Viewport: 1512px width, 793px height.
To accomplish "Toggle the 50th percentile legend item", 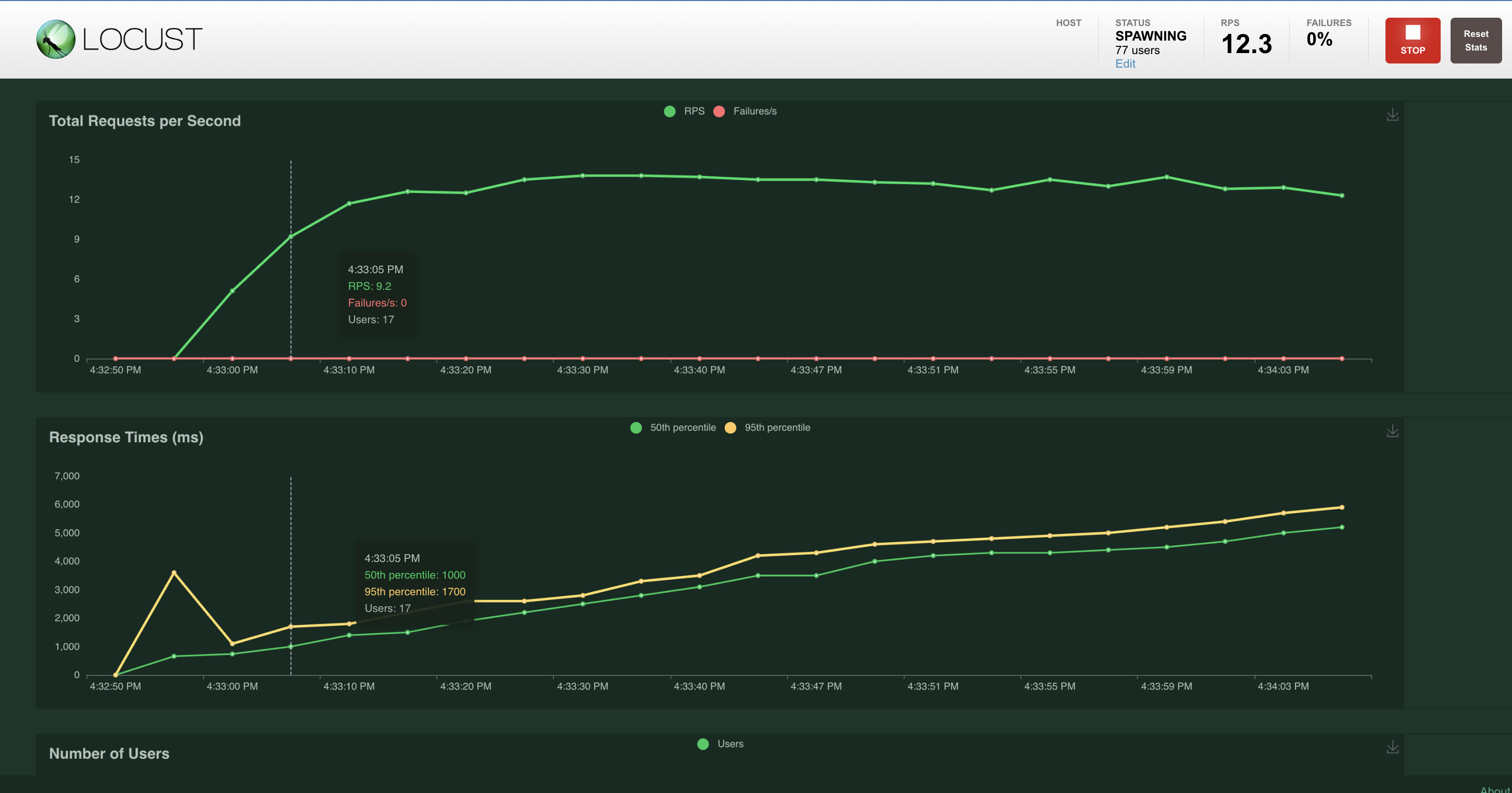I will tap(682, 428).
